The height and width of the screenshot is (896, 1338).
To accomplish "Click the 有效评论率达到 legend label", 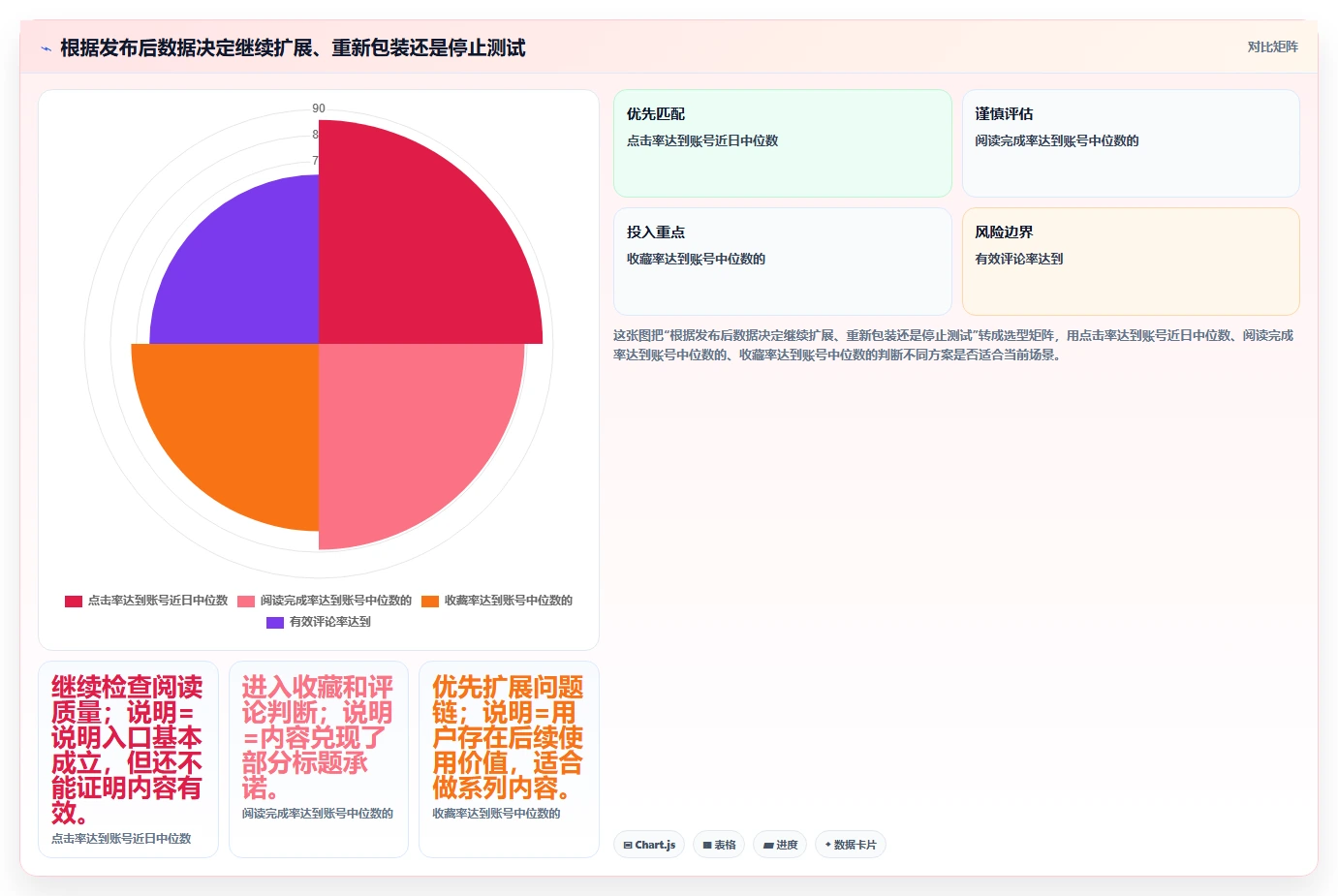I will coord(330,622).
